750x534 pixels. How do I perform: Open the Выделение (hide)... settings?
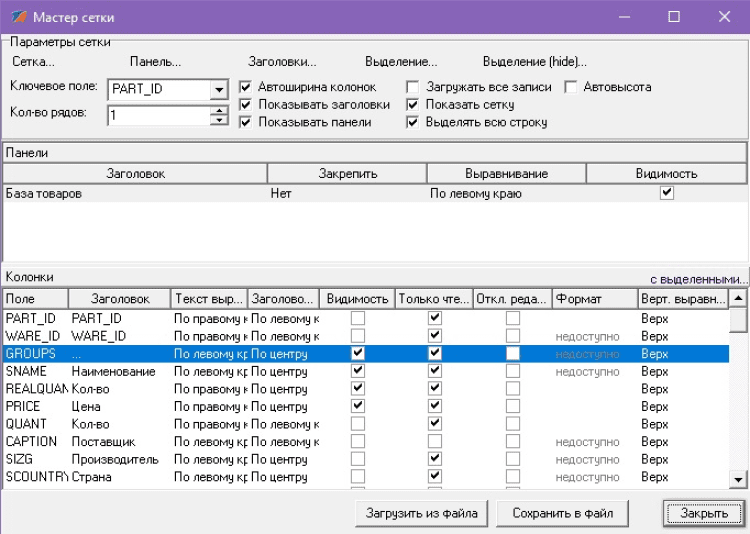pyautogui.click(x=534, y=61)
